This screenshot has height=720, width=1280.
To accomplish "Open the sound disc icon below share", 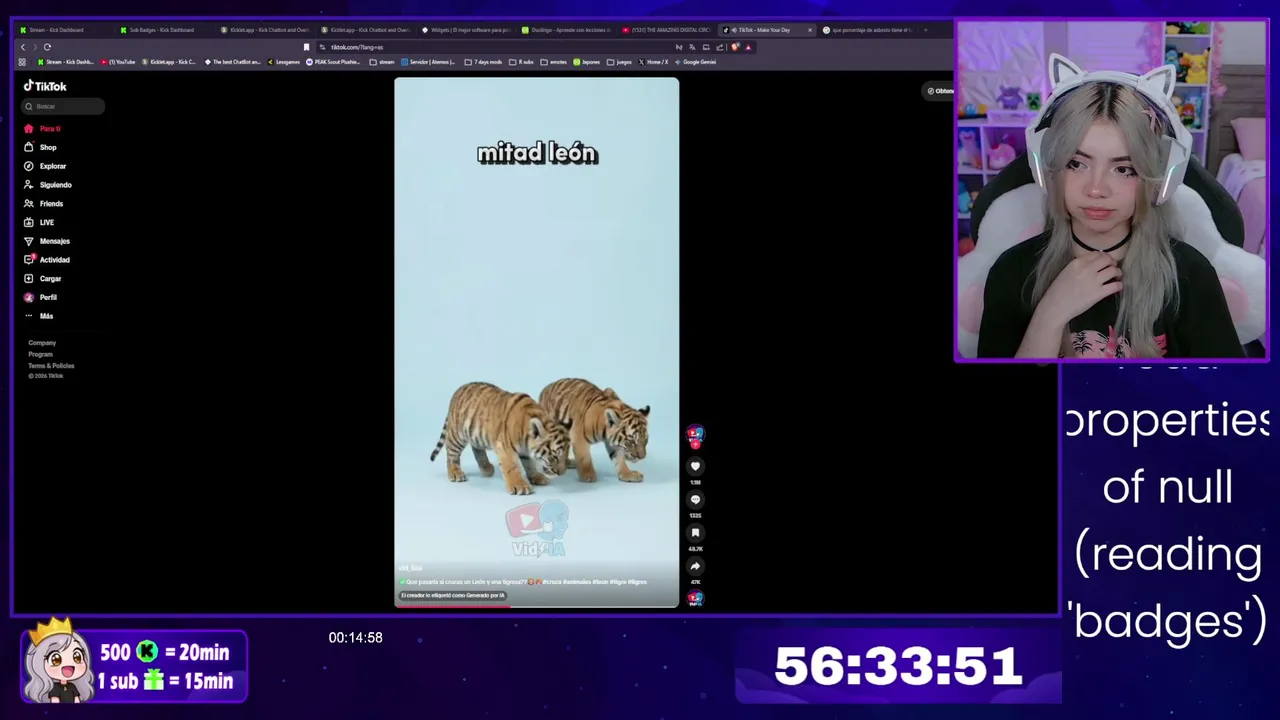I will tap(695, 598).
